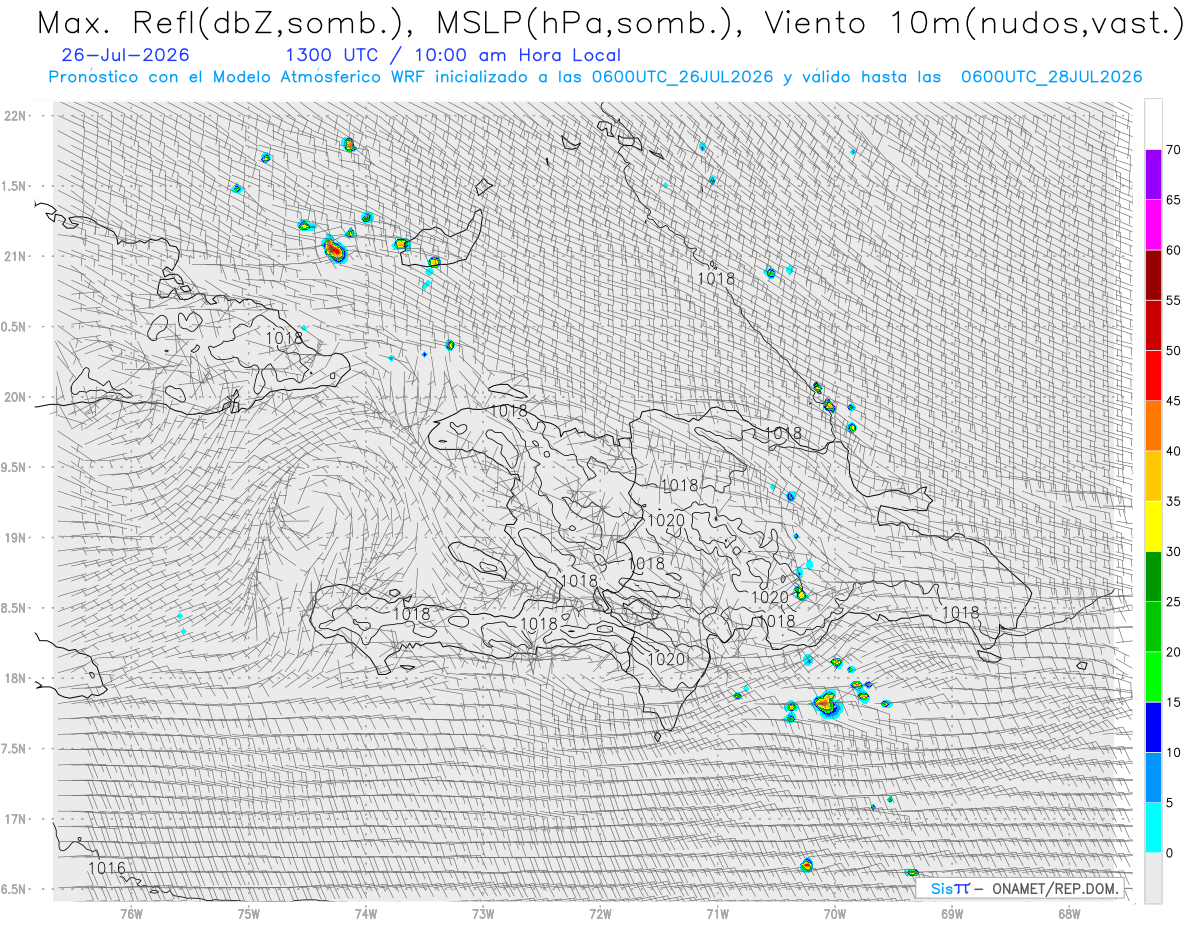Click the colorbar tick label "30"
Viewport: 1200px width, 927px height.
coord(1174,552)
